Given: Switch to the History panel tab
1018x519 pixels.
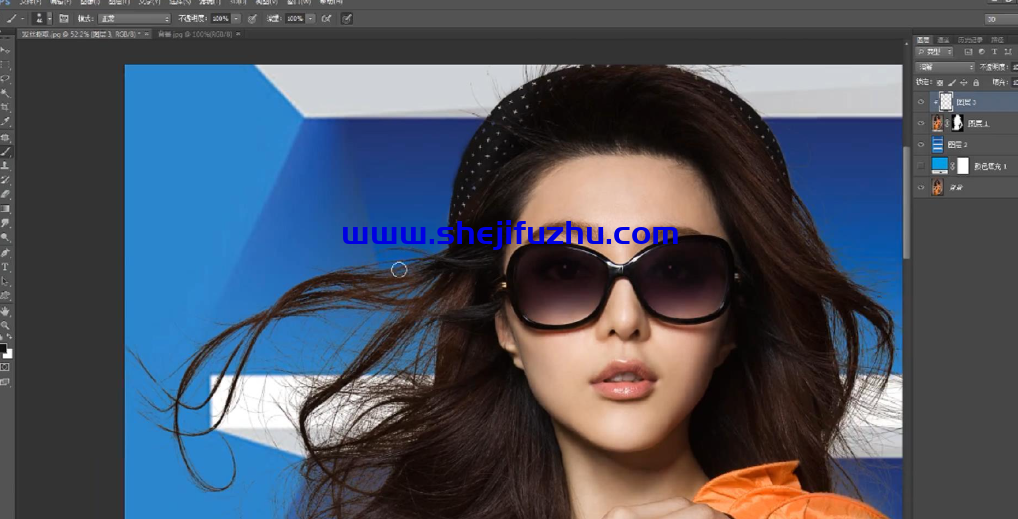Looking at the screenshot, I should coord(971,40).
